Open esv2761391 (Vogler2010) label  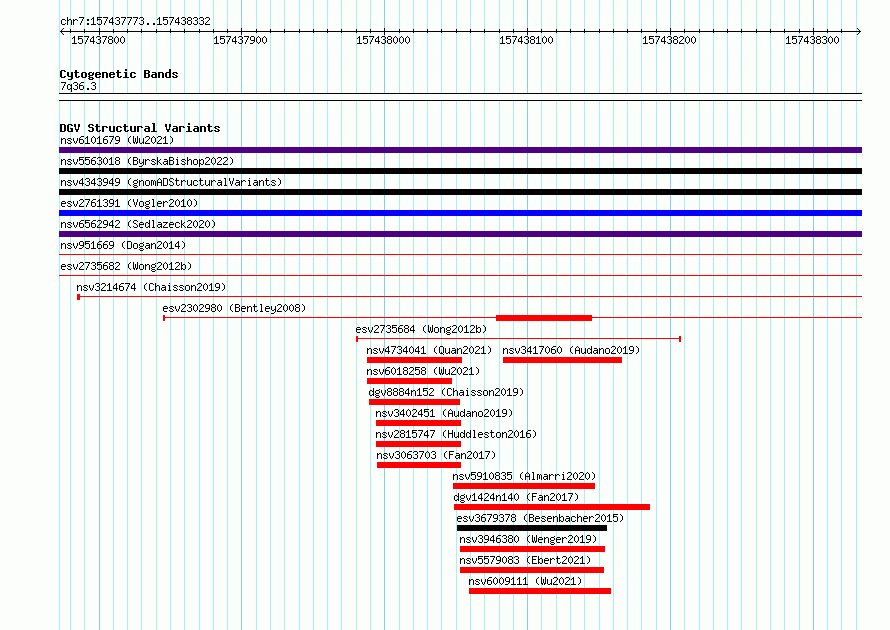pos(129,203)
